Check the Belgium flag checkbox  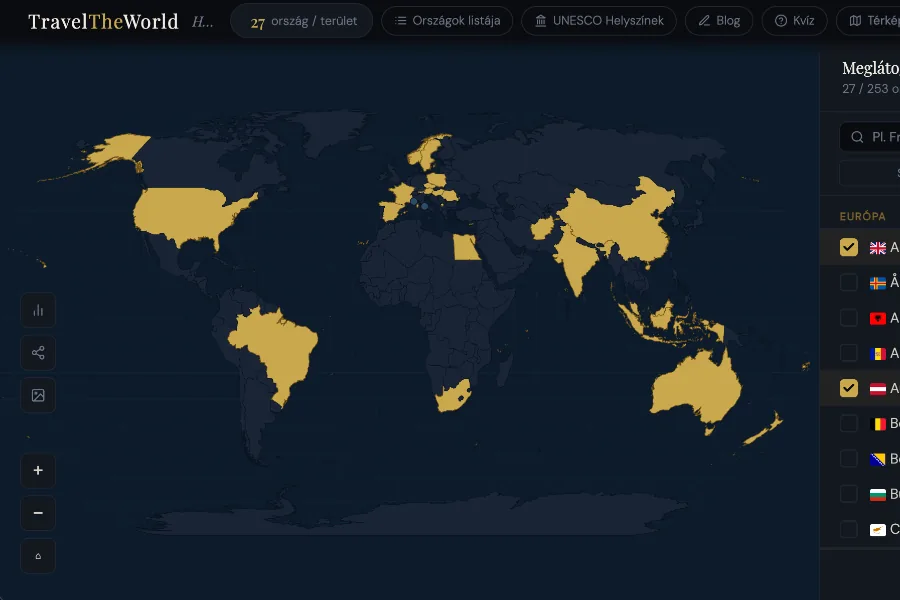[848, 424]
